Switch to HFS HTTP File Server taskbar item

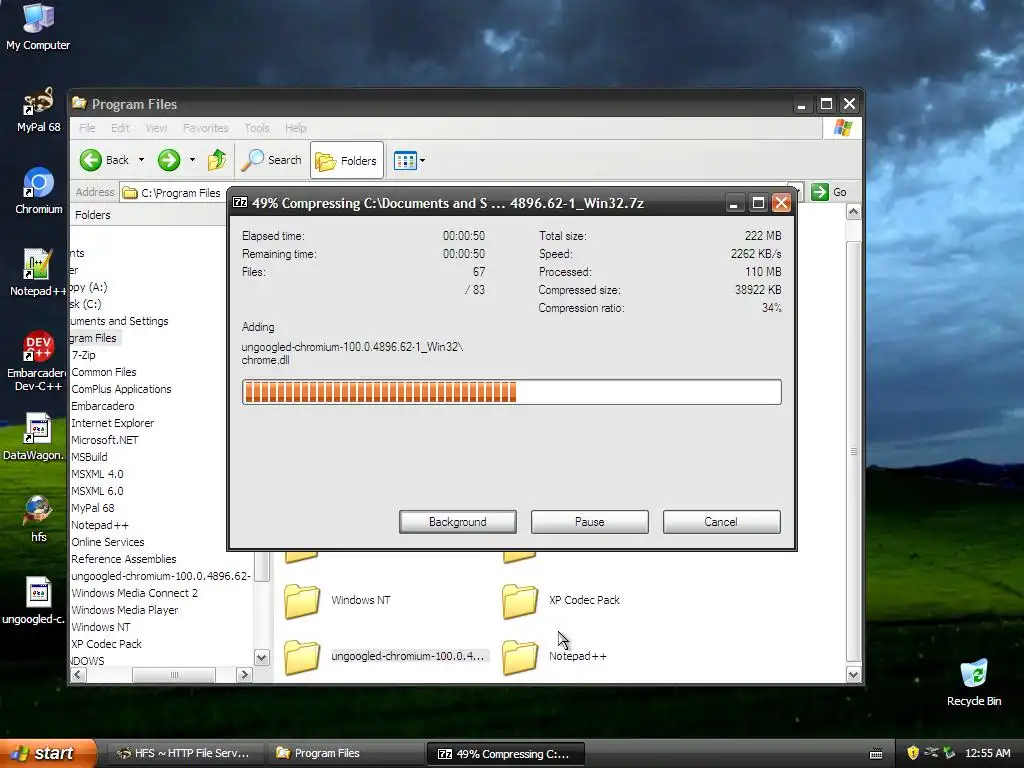coord(183,754)
